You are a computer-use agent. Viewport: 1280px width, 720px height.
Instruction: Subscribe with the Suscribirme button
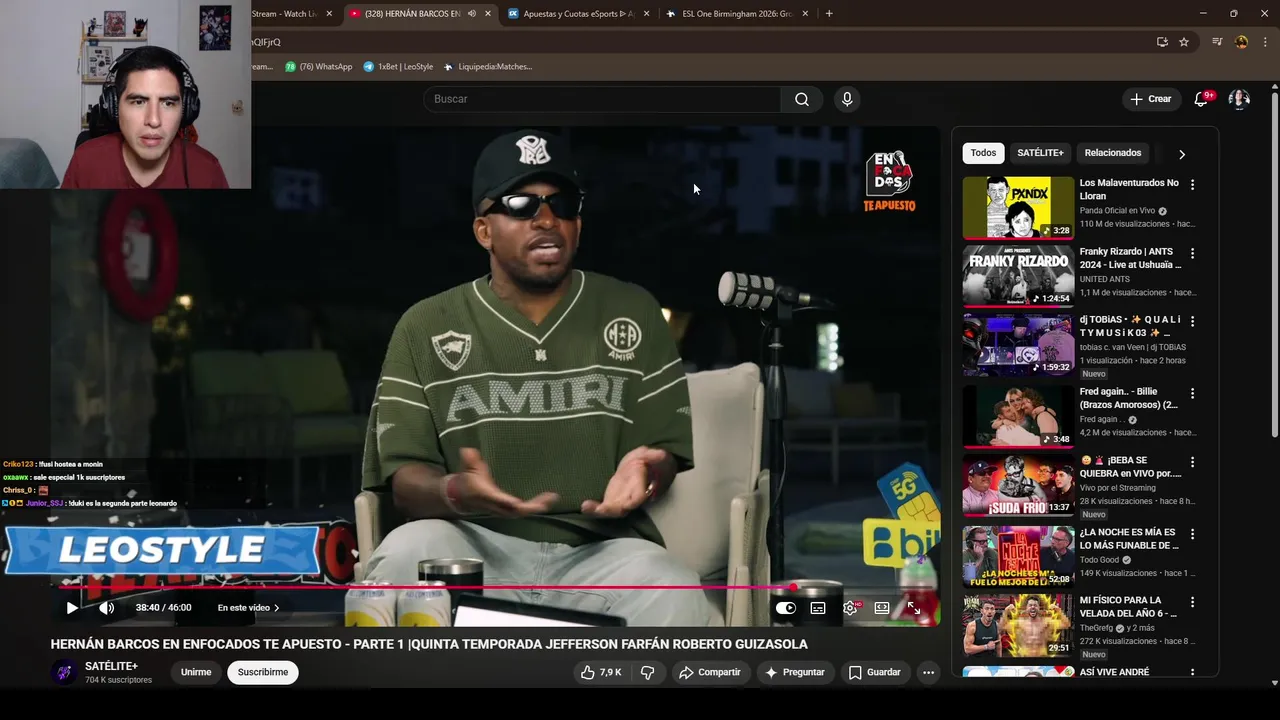pyautogui.click(x=263, y=673)
